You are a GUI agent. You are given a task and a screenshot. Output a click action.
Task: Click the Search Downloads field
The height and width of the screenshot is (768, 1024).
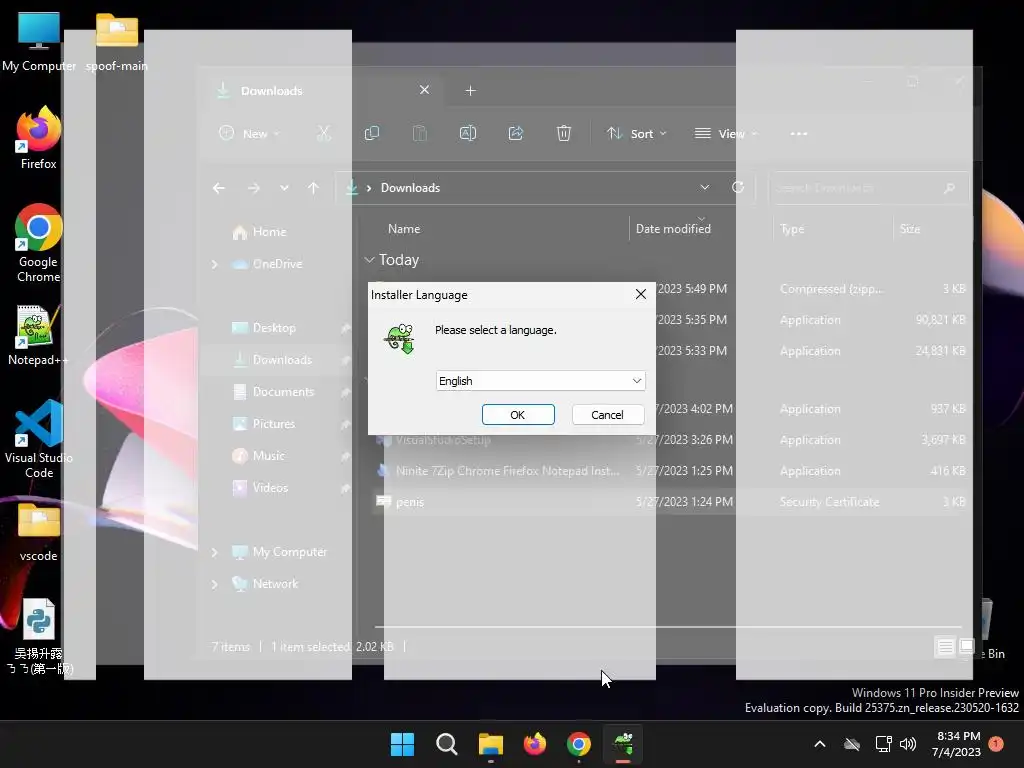867,188
